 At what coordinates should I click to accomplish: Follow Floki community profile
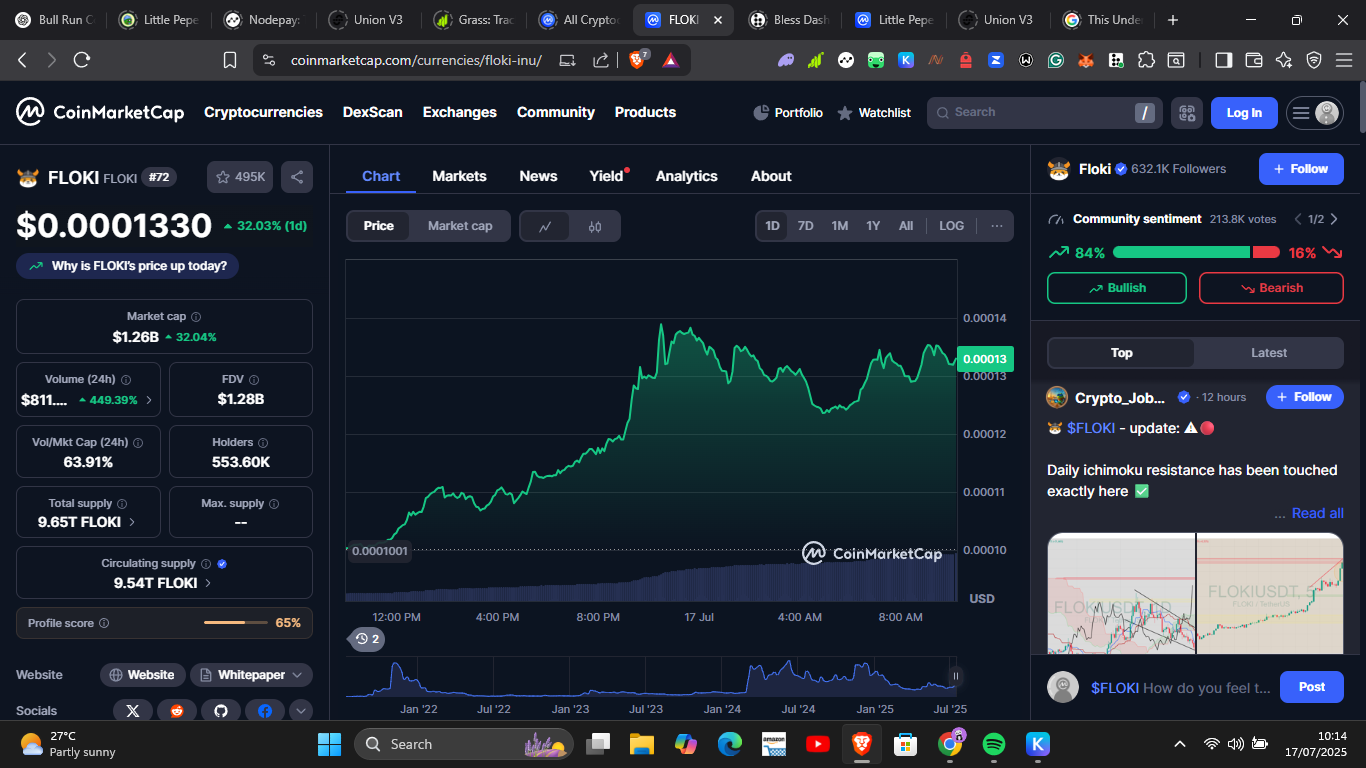(x=1301, y=169)
